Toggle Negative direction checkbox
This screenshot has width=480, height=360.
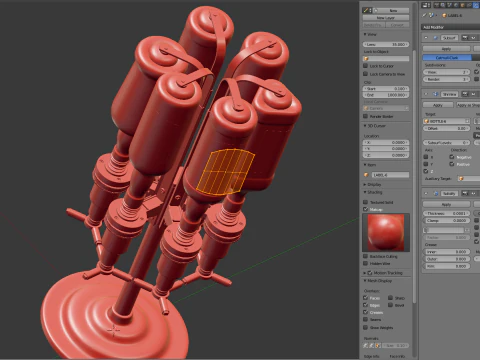coord(452,157)
